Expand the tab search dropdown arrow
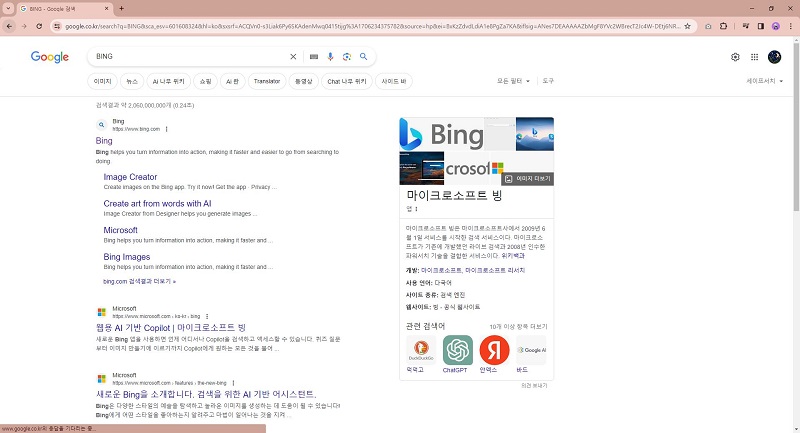The width and height of the screenshot is (800, 433). coord(8,8)
